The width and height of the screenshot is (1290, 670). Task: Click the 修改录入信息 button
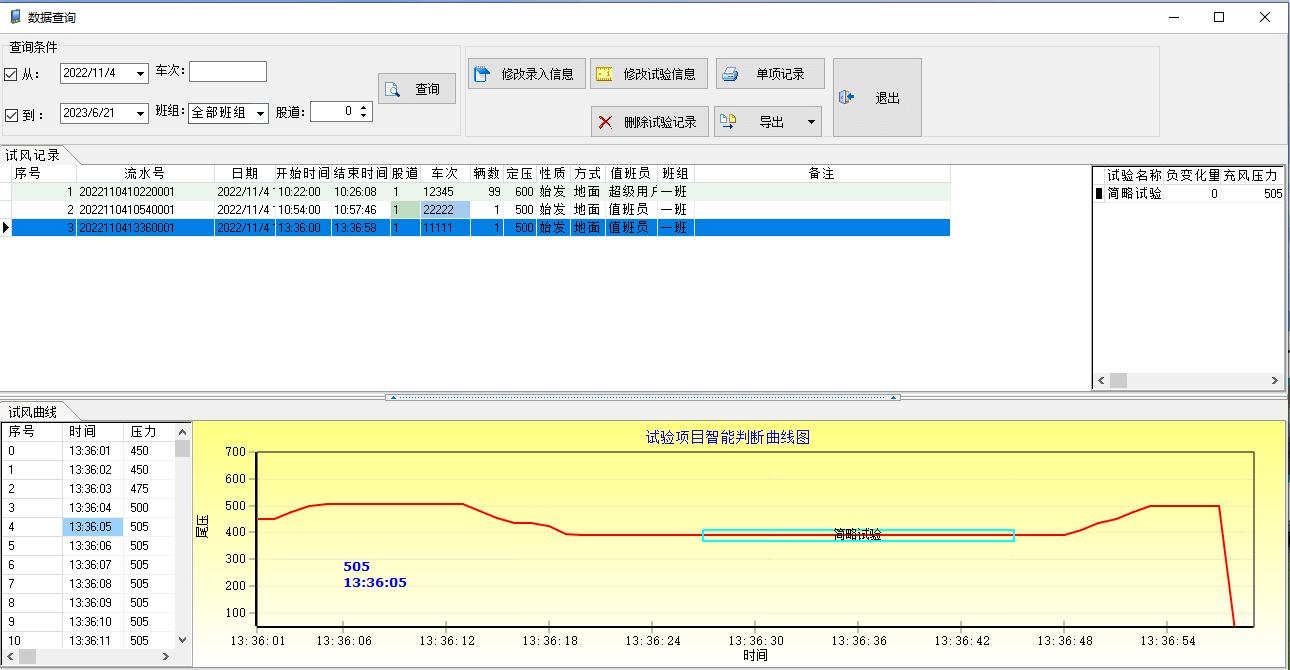pos(527,74)
